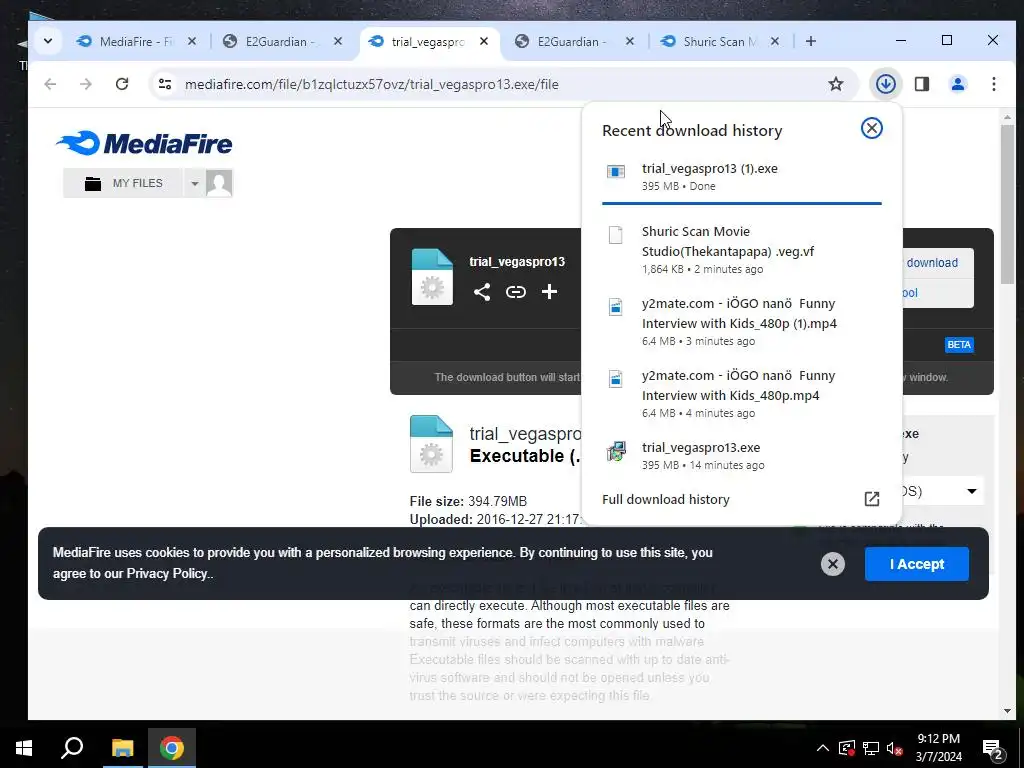Screen dimensions: 1024x768
Task: Click the share icon under trial_vegaspro13
Action: coord(482,292)
